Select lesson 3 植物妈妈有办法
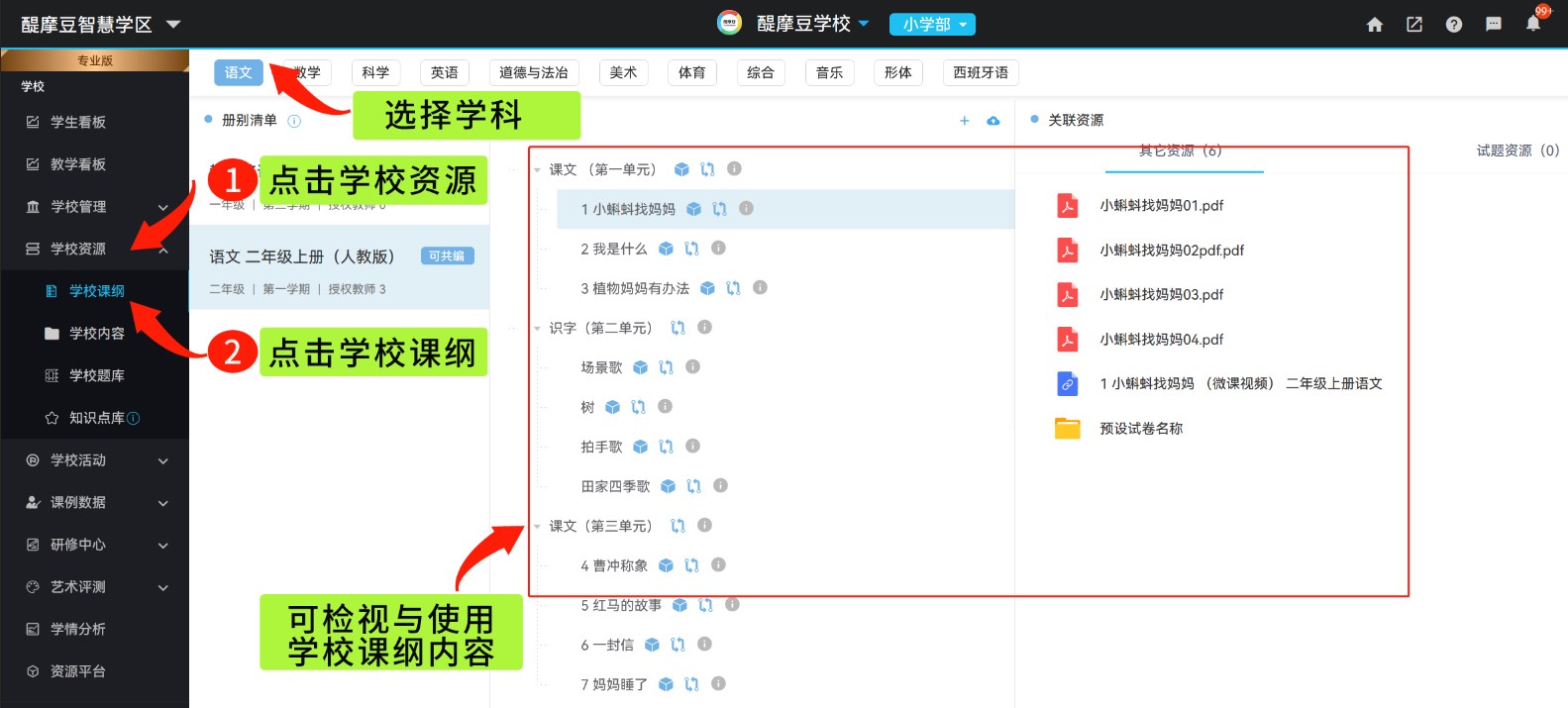This screenshot has width=1568, height=708. (x=634, y=288)
